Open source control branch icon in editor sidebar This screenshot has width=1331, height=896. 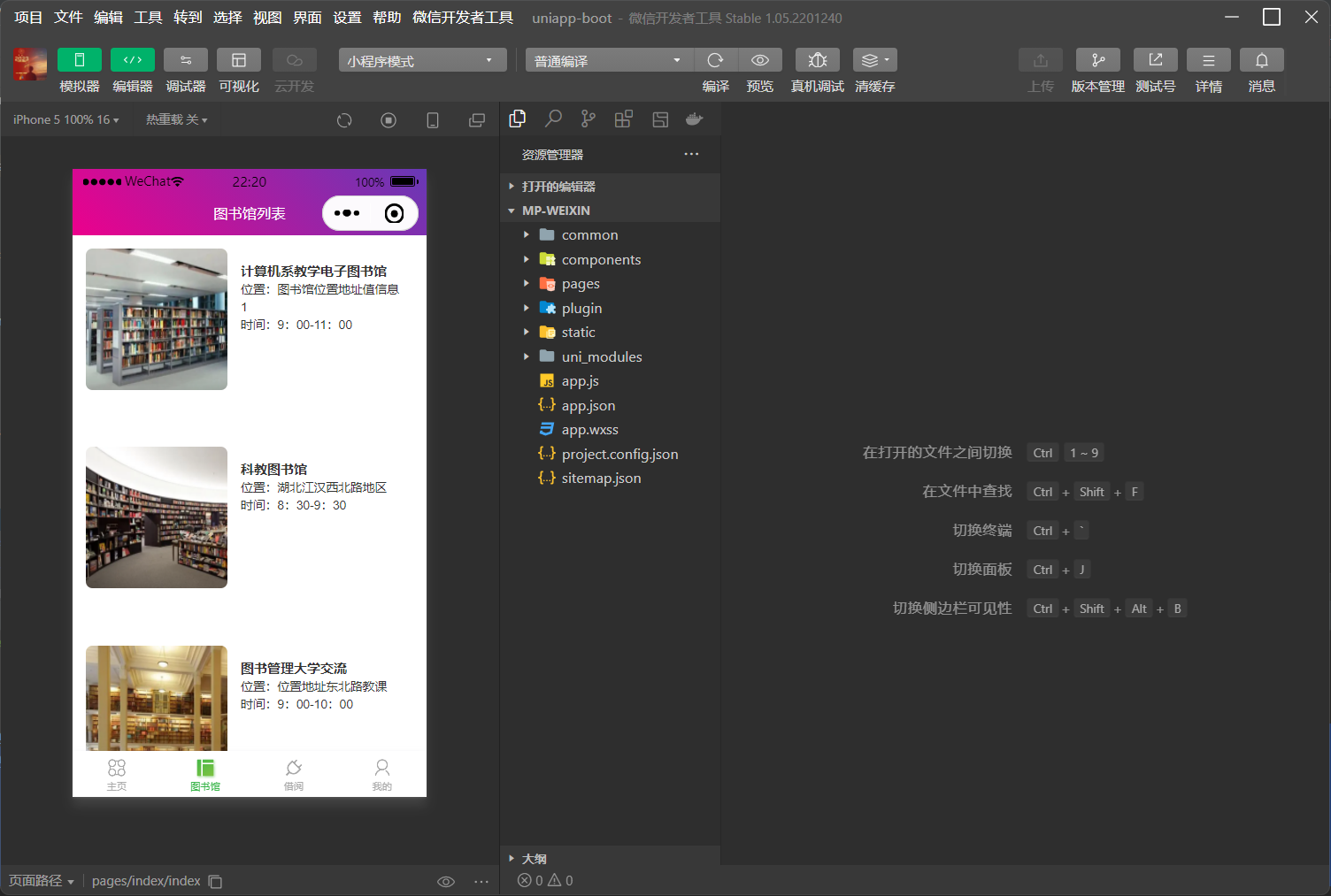pos(589,119)
